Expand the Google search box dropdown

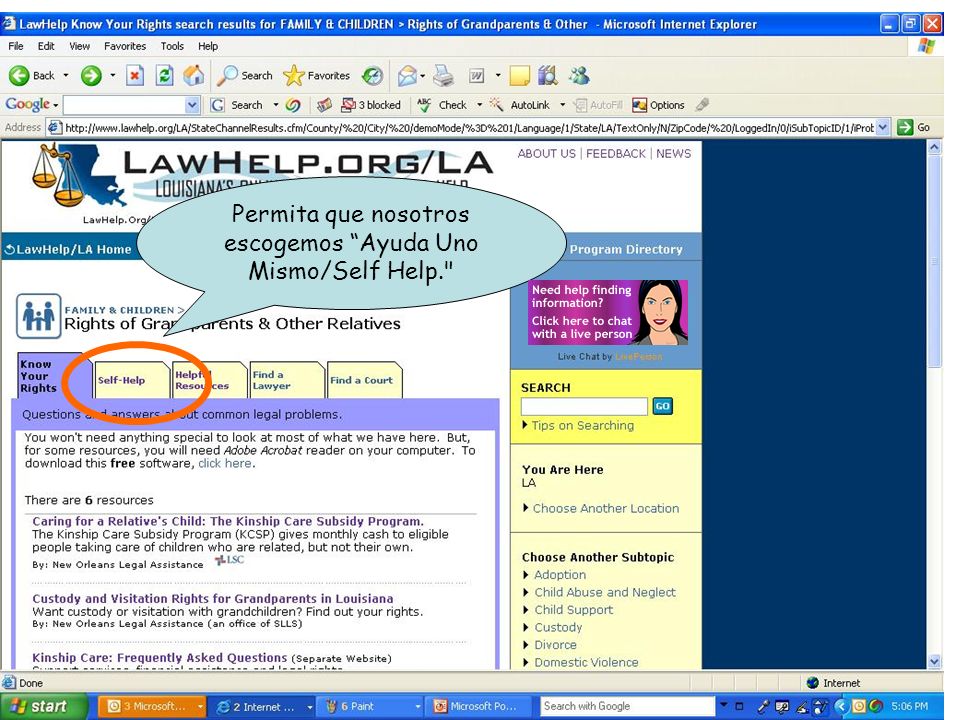tap(192, 105)
